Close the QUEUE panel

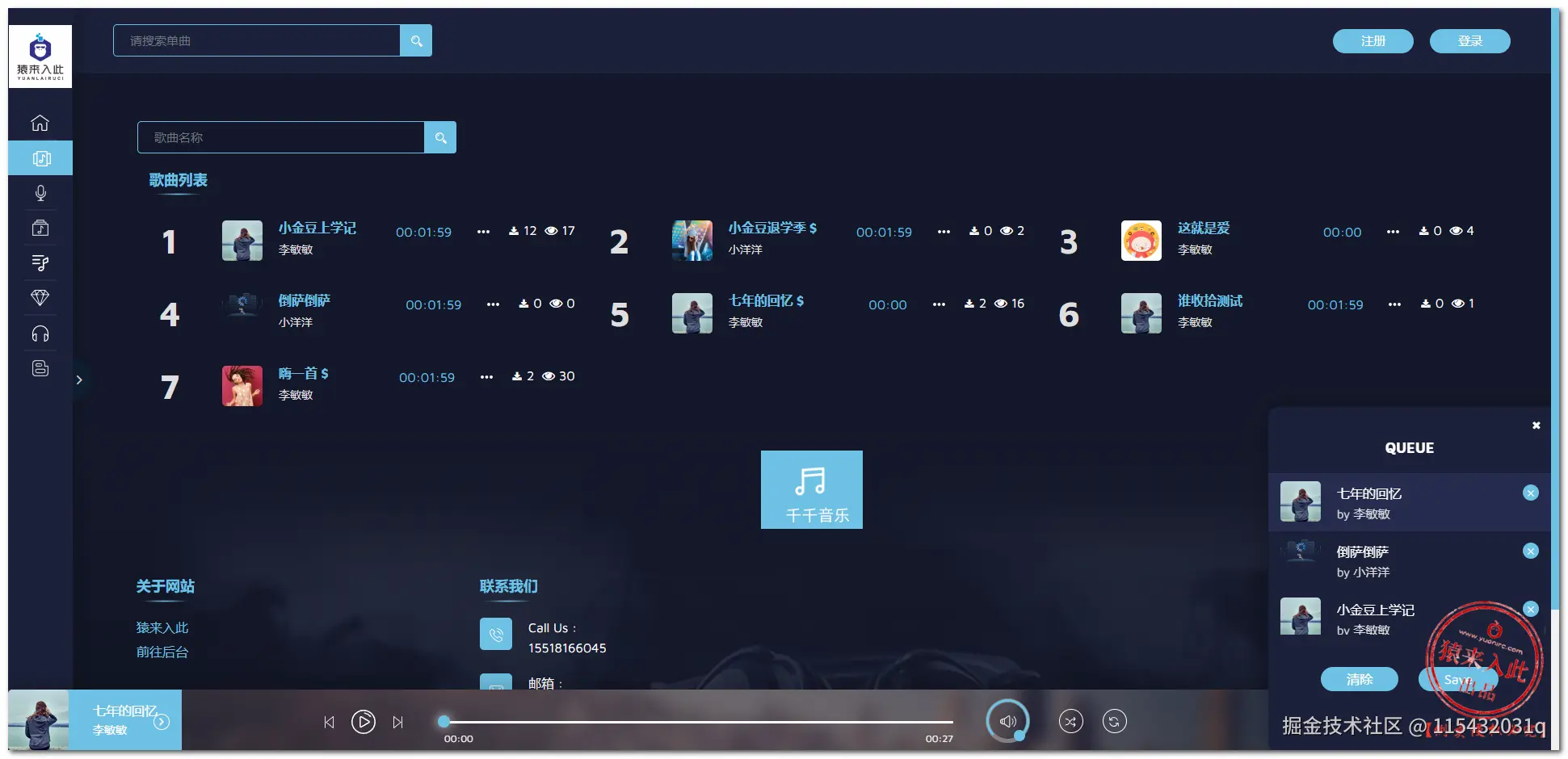click(x=1536, y=426)
